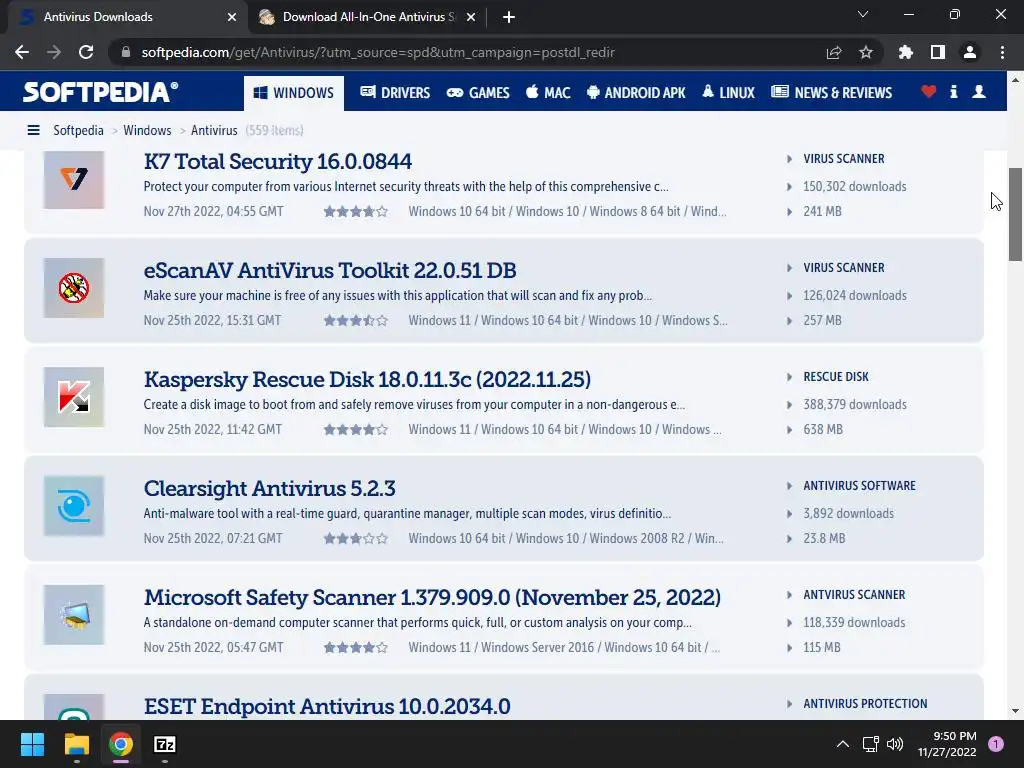
Task: Click the taskbar clock showing 9:50 PM
Action: click(947, 744)
